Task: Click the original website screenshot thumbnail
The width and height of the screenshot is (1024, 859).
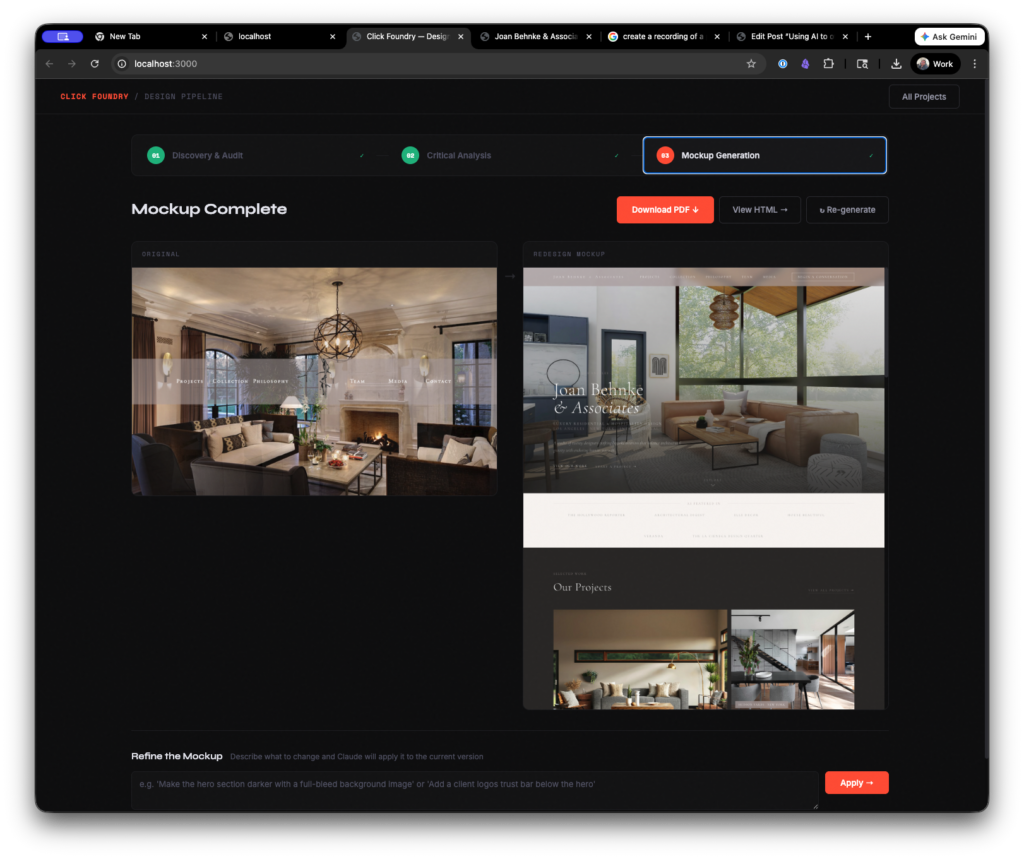Action: tap(314, 380)
